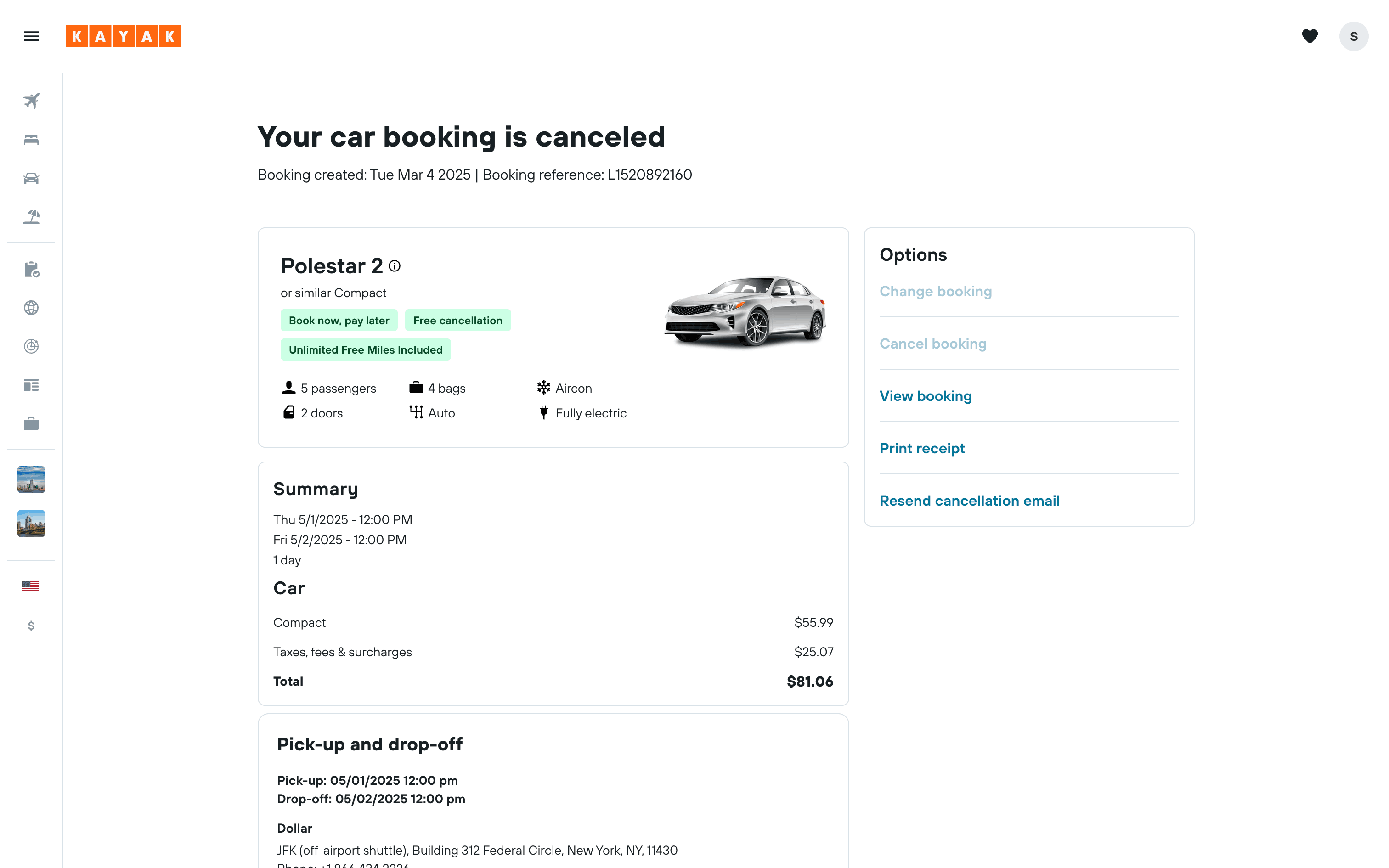1389x868 pixels.
Task: Click the View booking link
Action: point(925,396)
